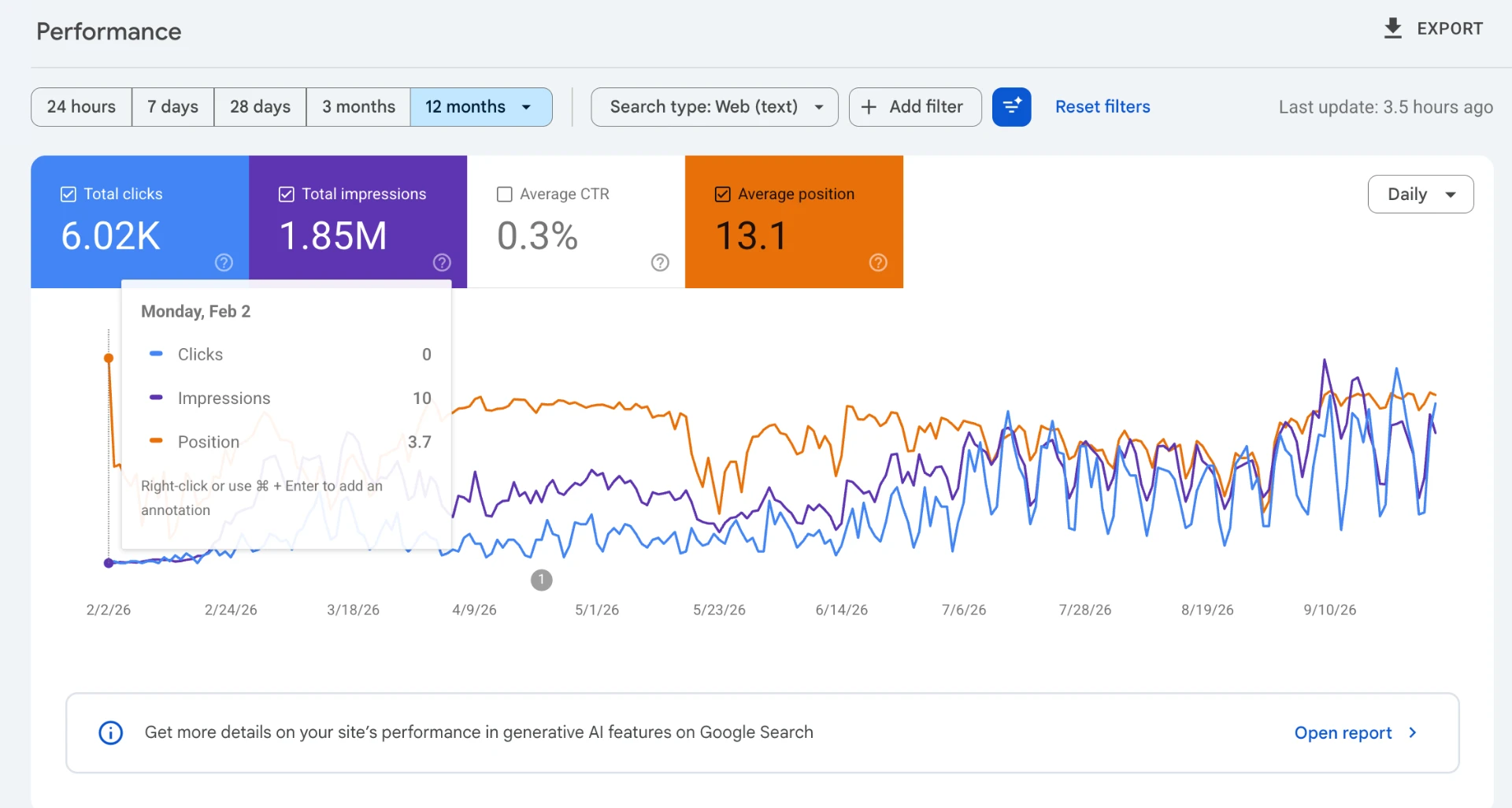
Task: Click the blue Clicks legend swatch in tooltip
Action: [x=156, y=354]
